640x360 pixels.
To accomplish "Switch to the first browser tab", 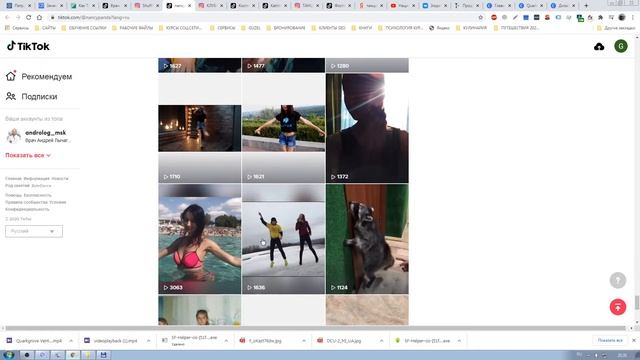I will click(x=18, y=6).
